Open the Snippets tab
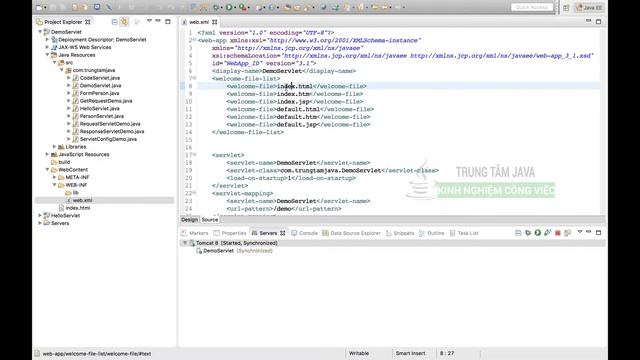The height and width of the screenshot is (360, 640). tap(400, 233)
